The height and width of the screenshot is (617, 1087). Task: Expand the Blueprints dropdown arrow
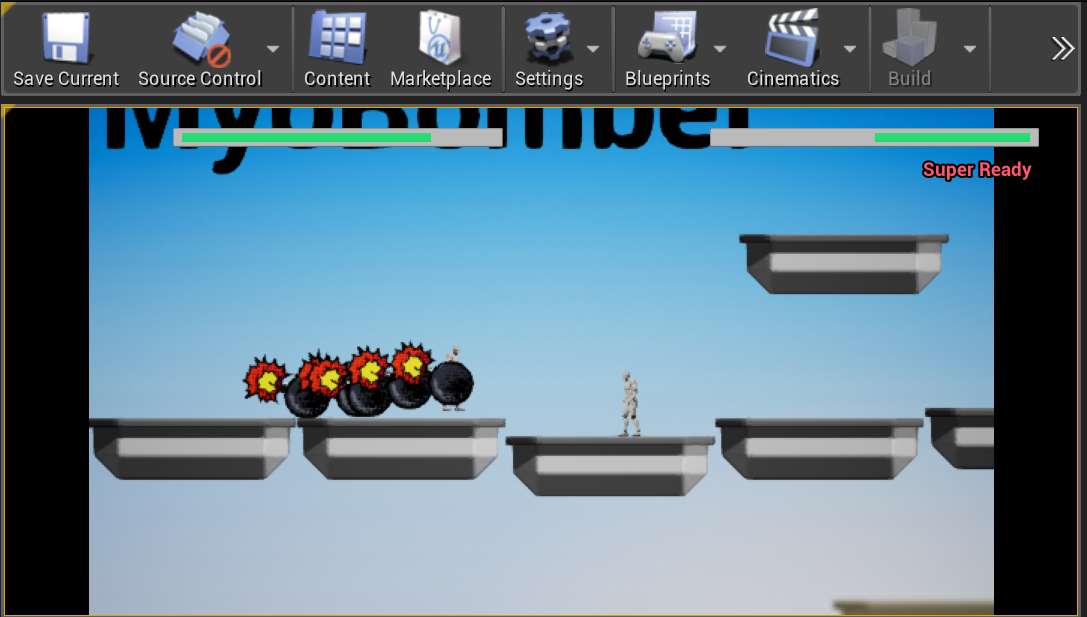720,49
